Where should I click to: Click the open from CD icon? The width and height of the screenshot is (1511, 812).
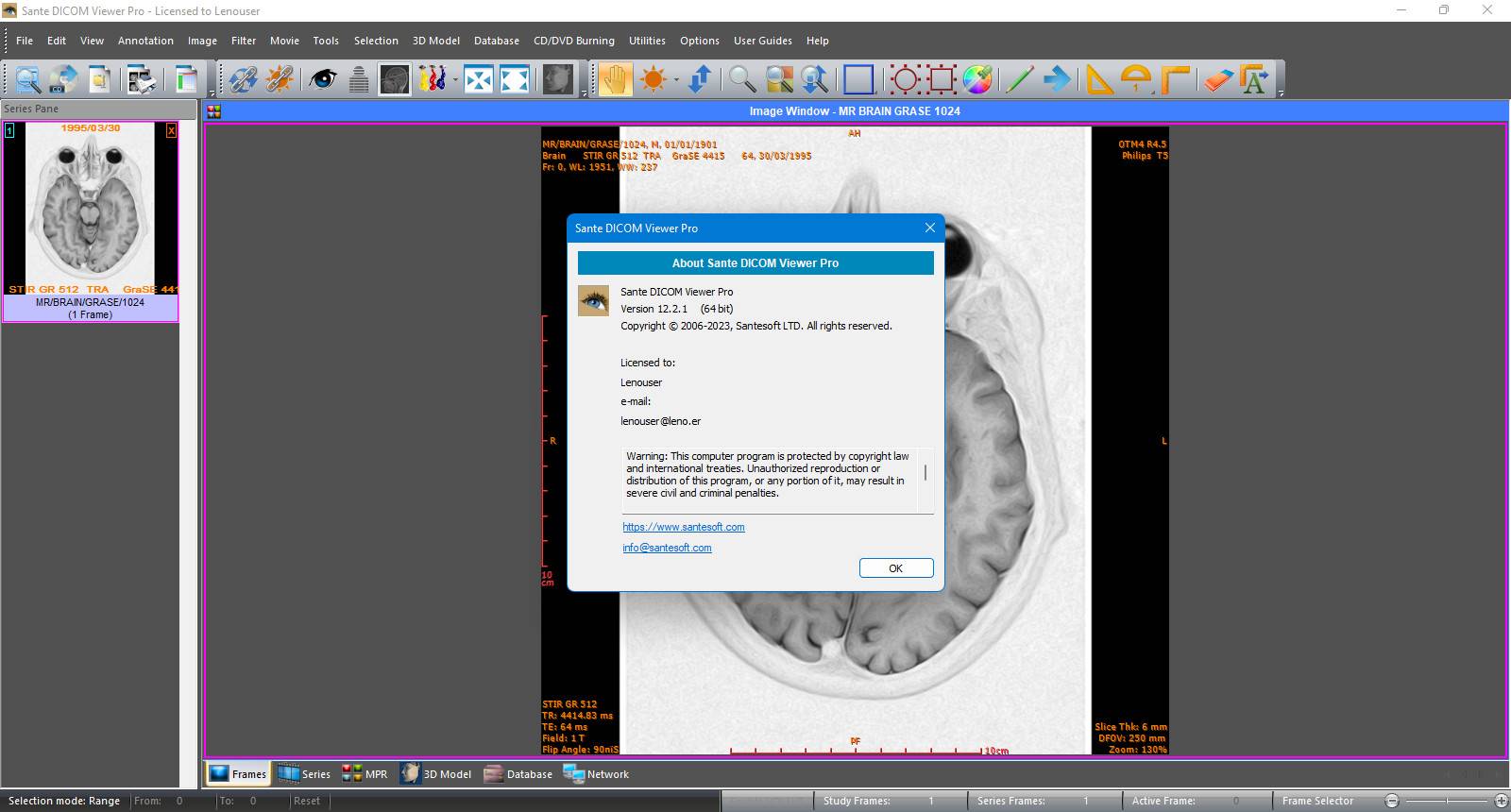[63, 79]
